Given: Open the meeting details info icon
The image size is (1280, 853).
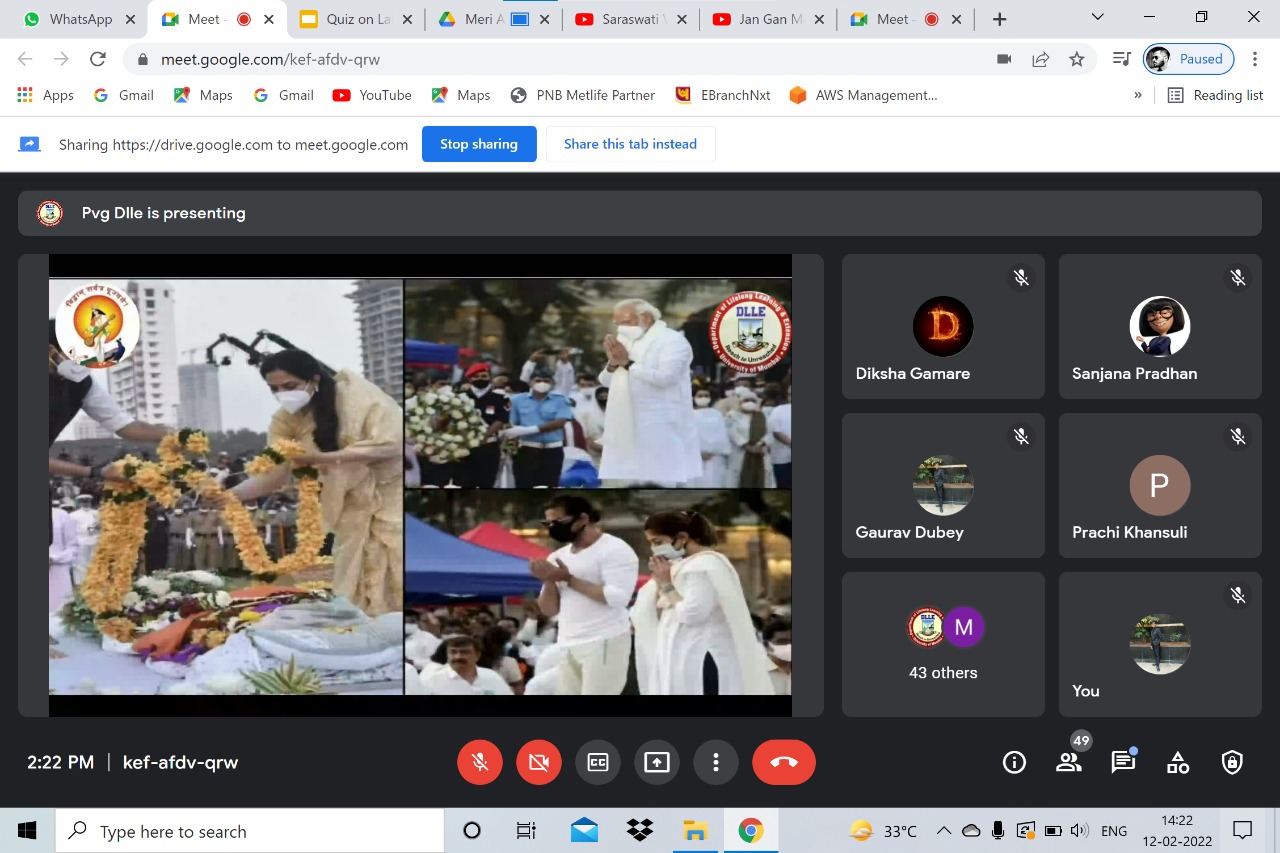Looking at the screenshot, I should pos(1014,763).
